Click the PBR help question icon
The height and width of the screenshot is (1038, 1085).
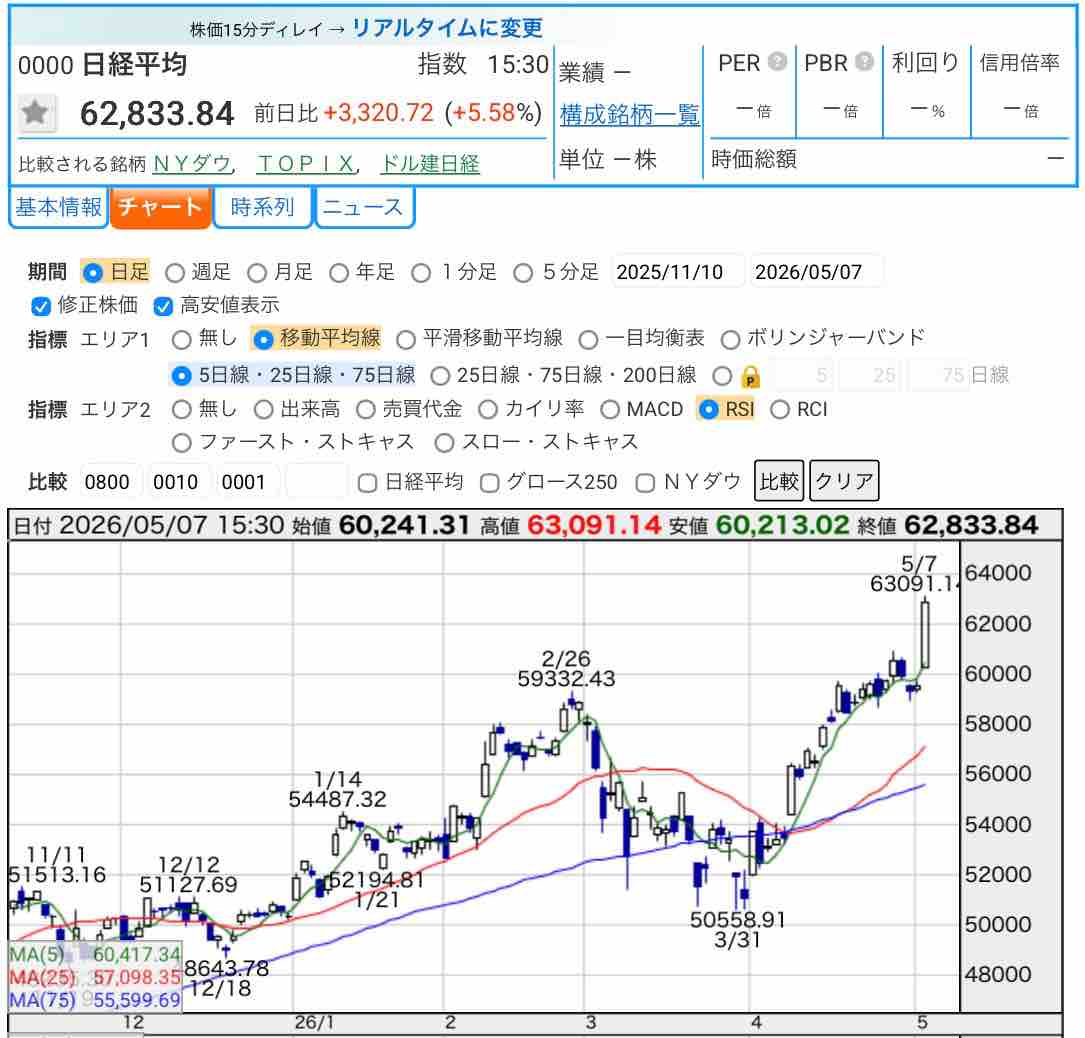(864, 62)
